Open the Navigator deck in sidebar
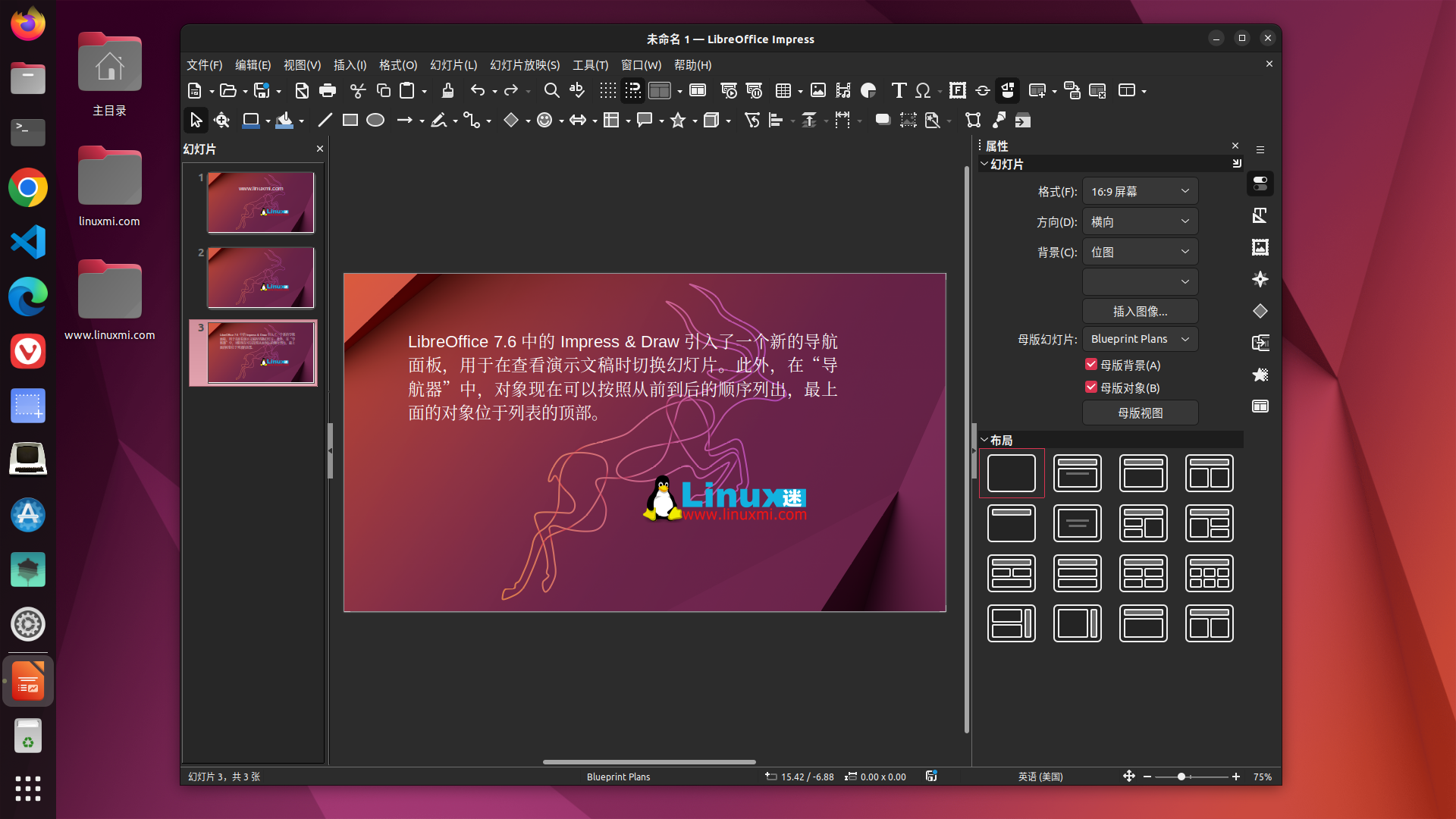 (x=1260, y=279)
